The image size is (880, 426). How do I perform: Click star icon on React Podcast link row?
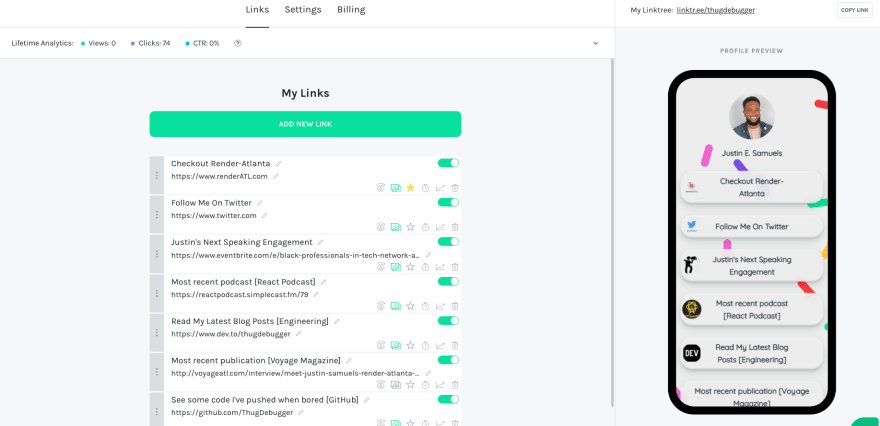pos(410,306)
